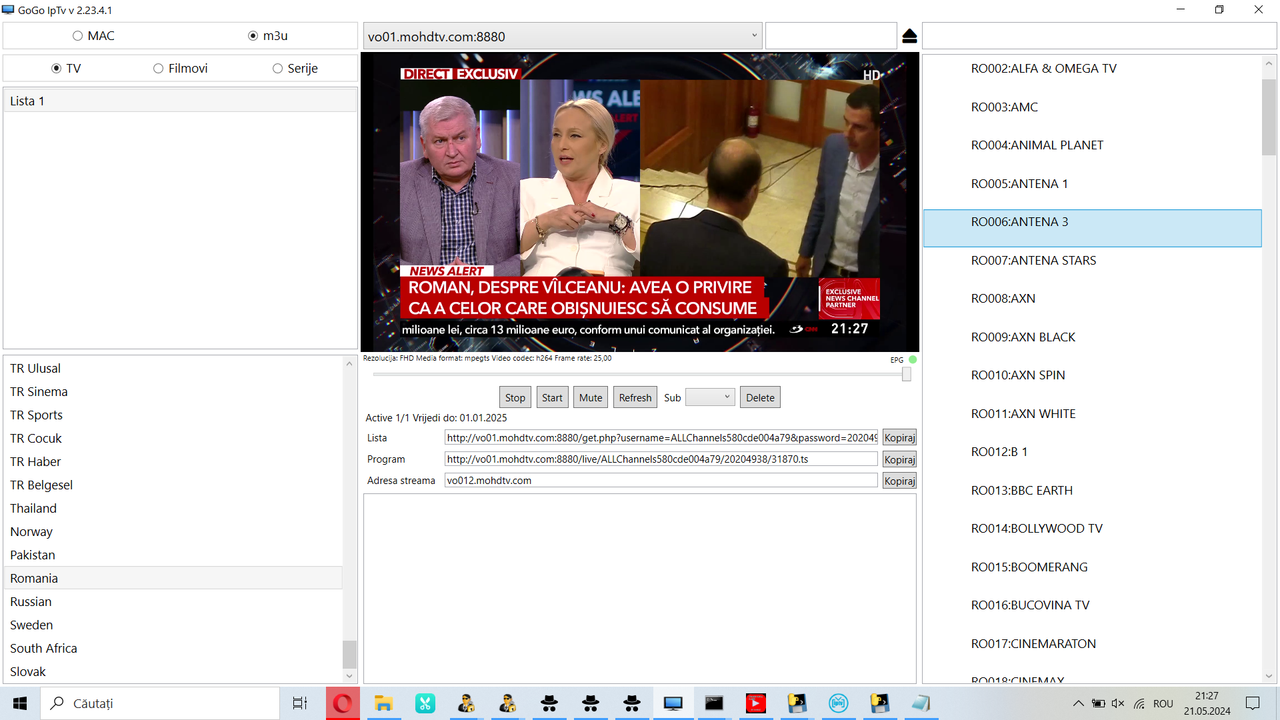Select the GoGo IpTv monitor taskbar icon
Screen dimensions: 1280x720
coord(673,703)
